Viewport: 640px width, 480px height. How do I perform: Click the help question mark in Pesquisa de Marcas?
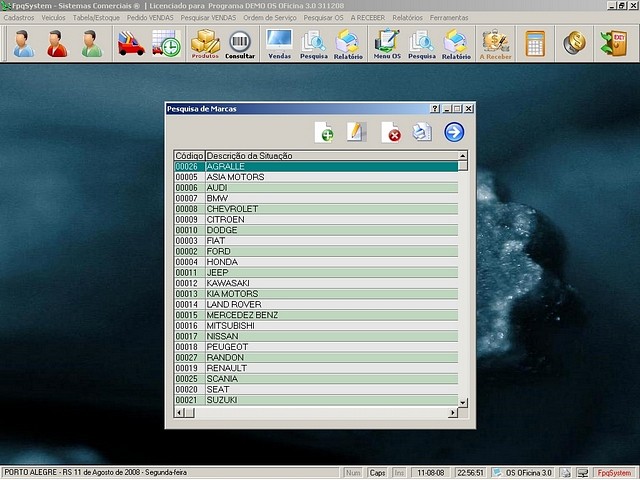click(x=435, y=109)
